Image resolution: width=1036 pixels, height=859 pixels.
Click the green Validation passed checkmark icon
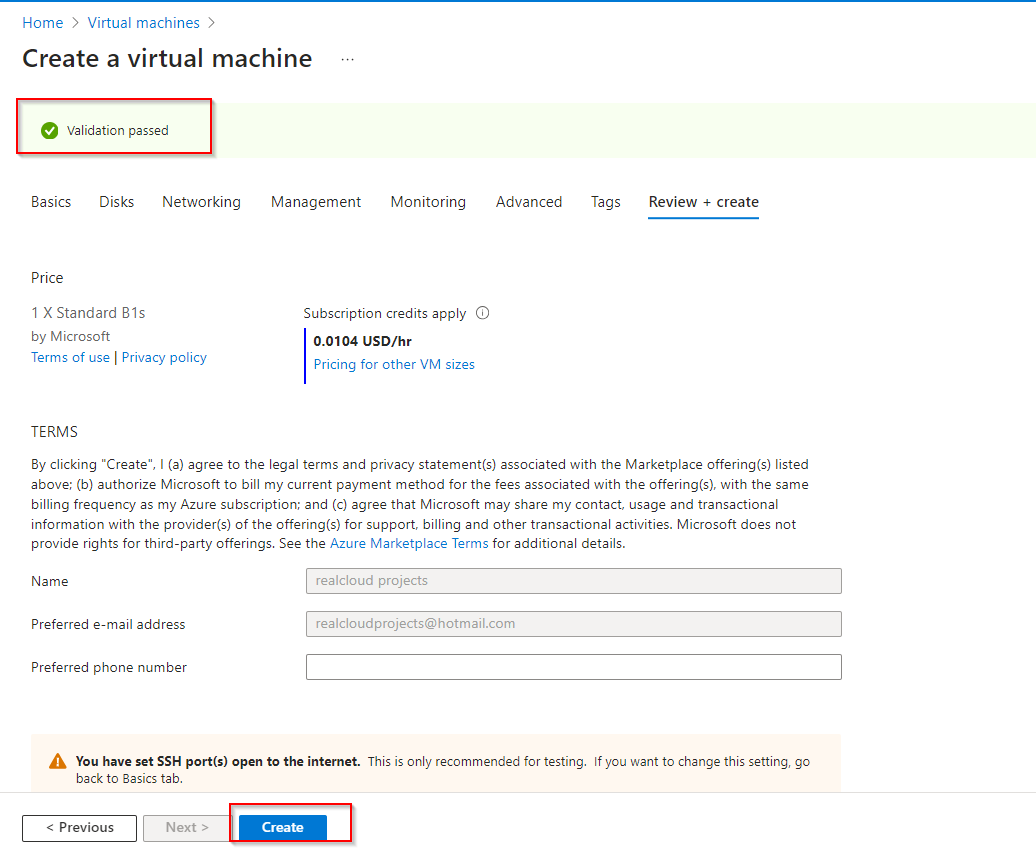(50, 131)
